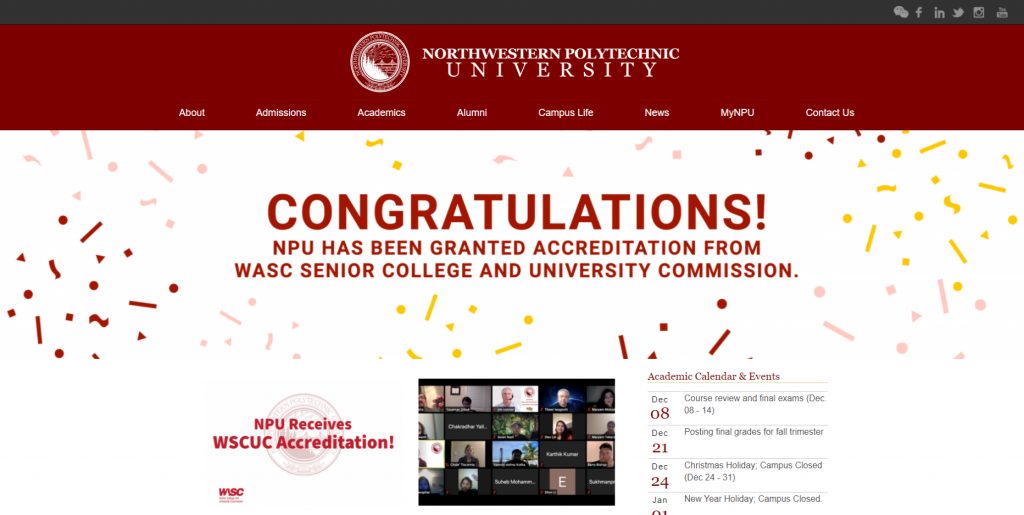Select News in the navigation bar
The height and width of the screenshot is (515, 1024).
tap(656, 112)
